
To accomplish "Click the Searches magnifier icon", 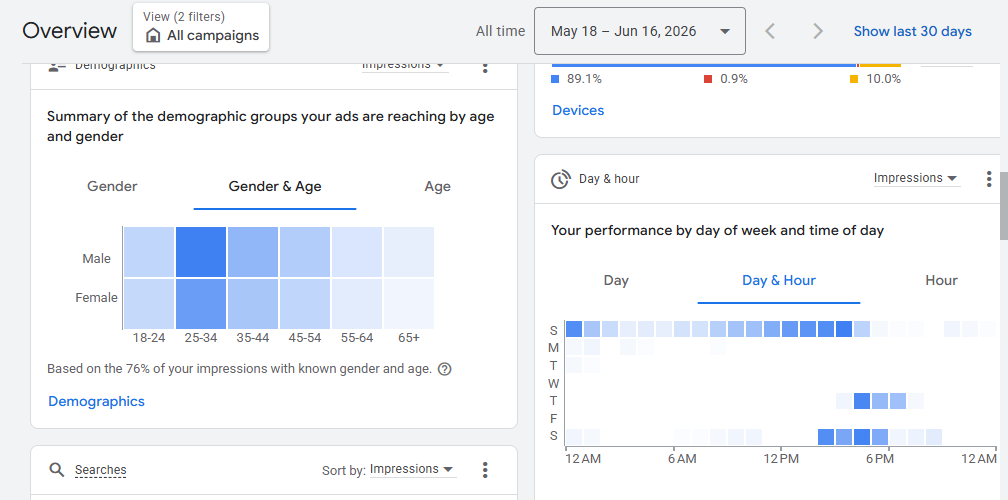I will (x=57, y=470).
